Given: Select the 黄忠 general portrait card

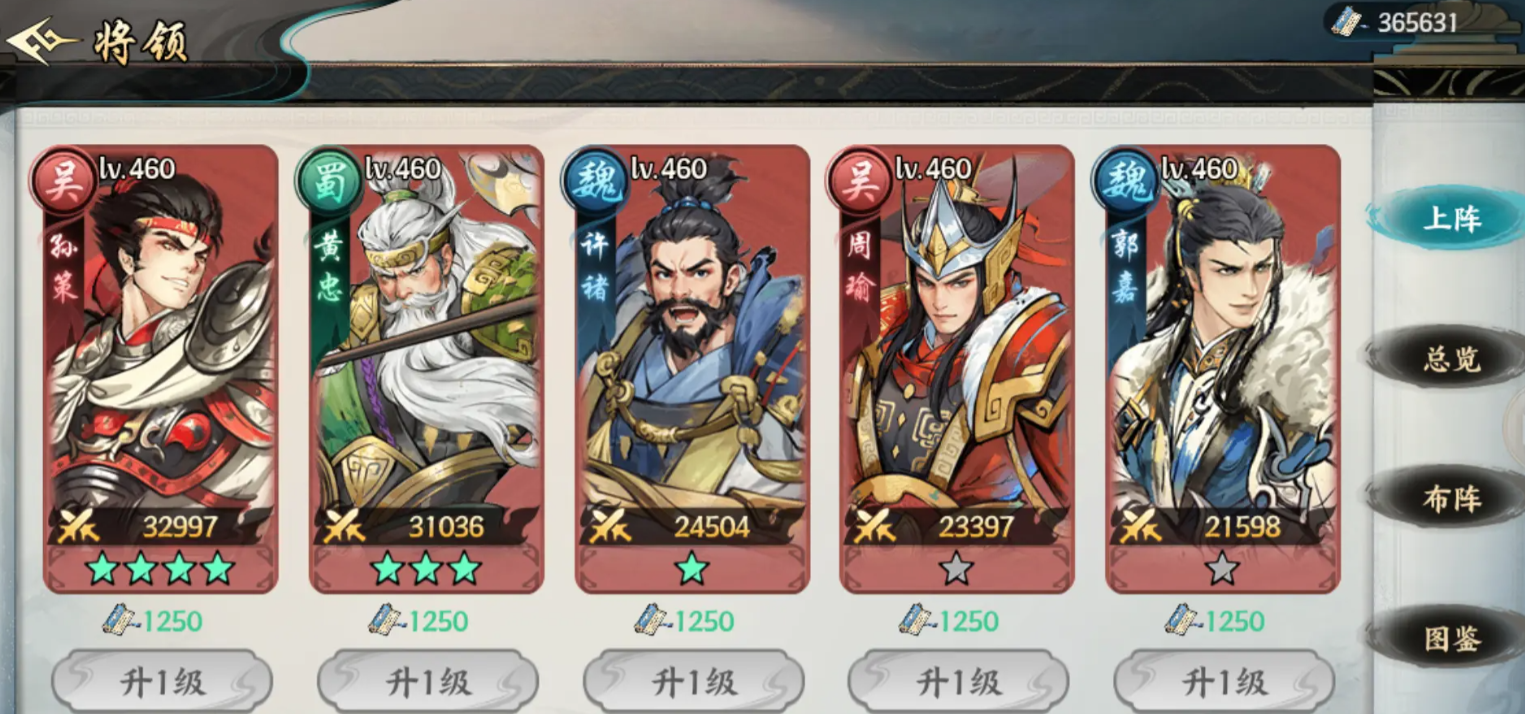Looking at the screenshot, I should pyautogui.click(x=427, y=369).
